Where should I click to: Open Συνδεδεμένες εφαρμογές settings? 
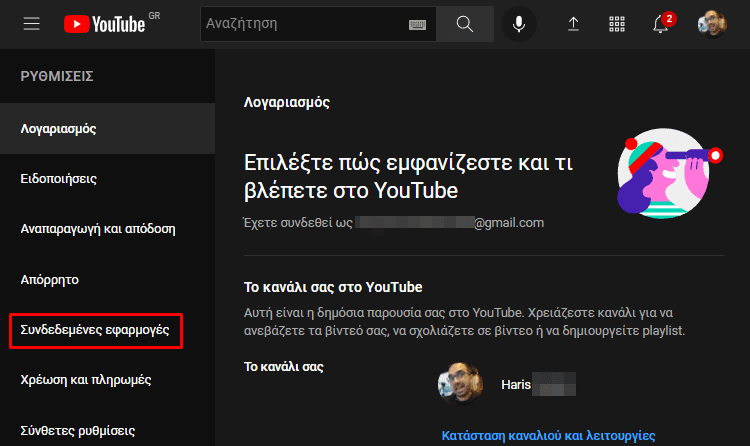click(96, 330)
